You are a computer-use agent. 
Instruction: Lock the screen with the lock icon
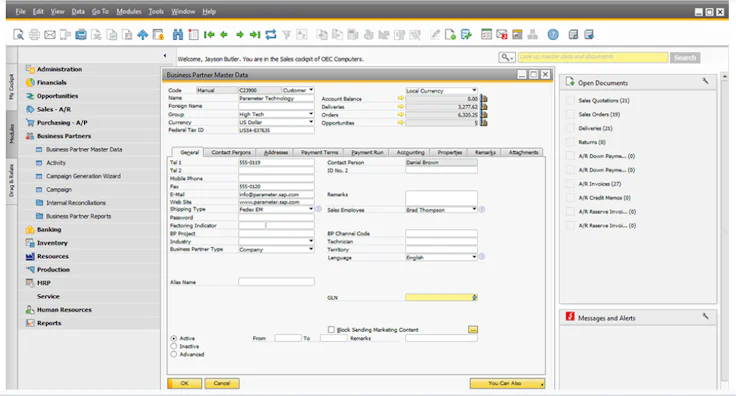[x=159, y=34]
